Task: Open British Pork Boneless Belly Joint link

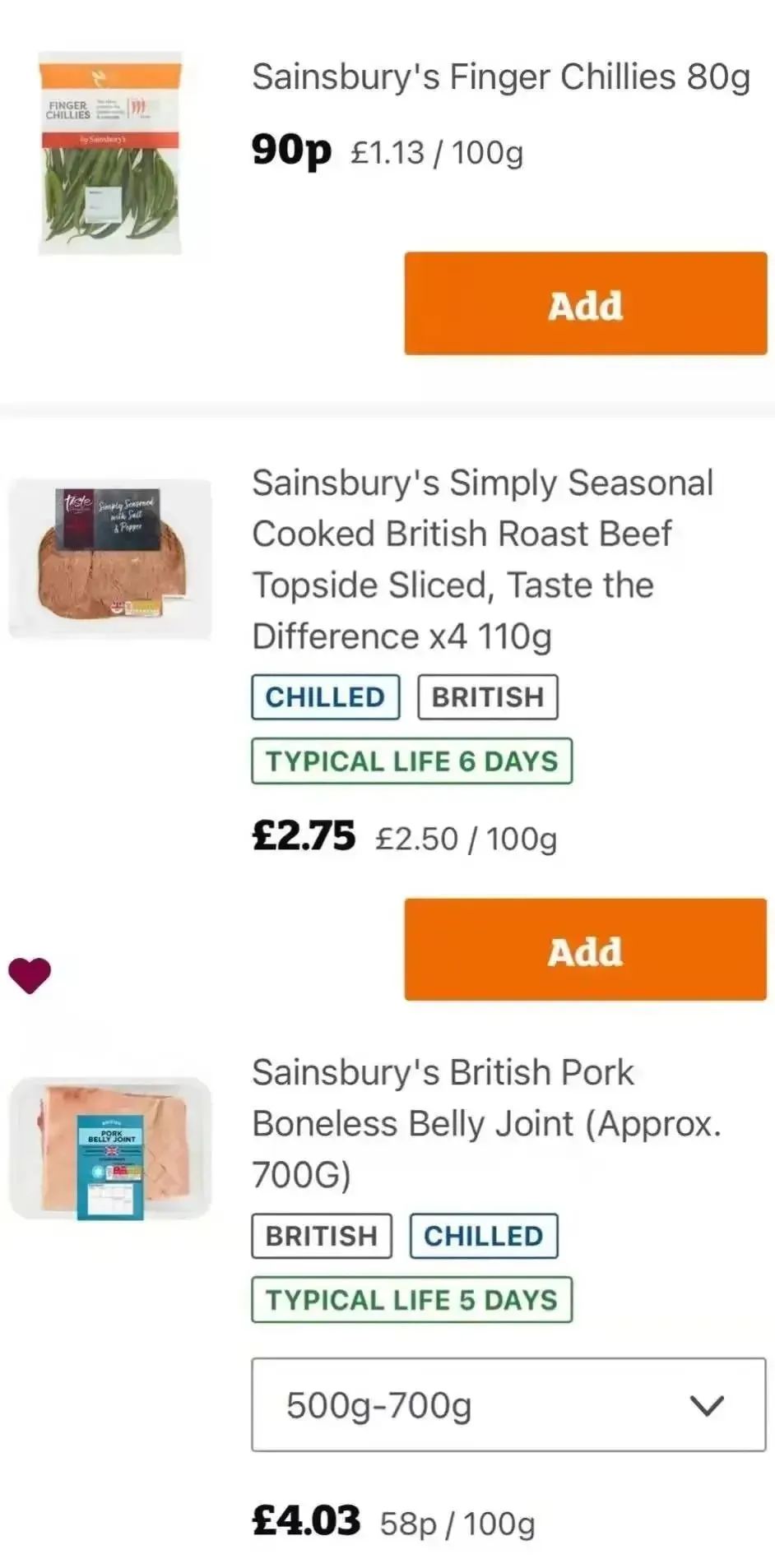Action: [x=485, y=1123]
